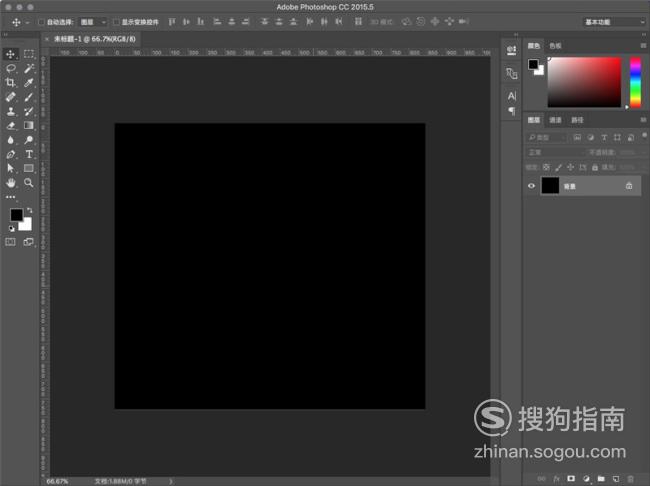Image resolution: width=650 pixels, height=486 pixels.
Task: Enable the 自动选择 checkbox
Action: 41,22
